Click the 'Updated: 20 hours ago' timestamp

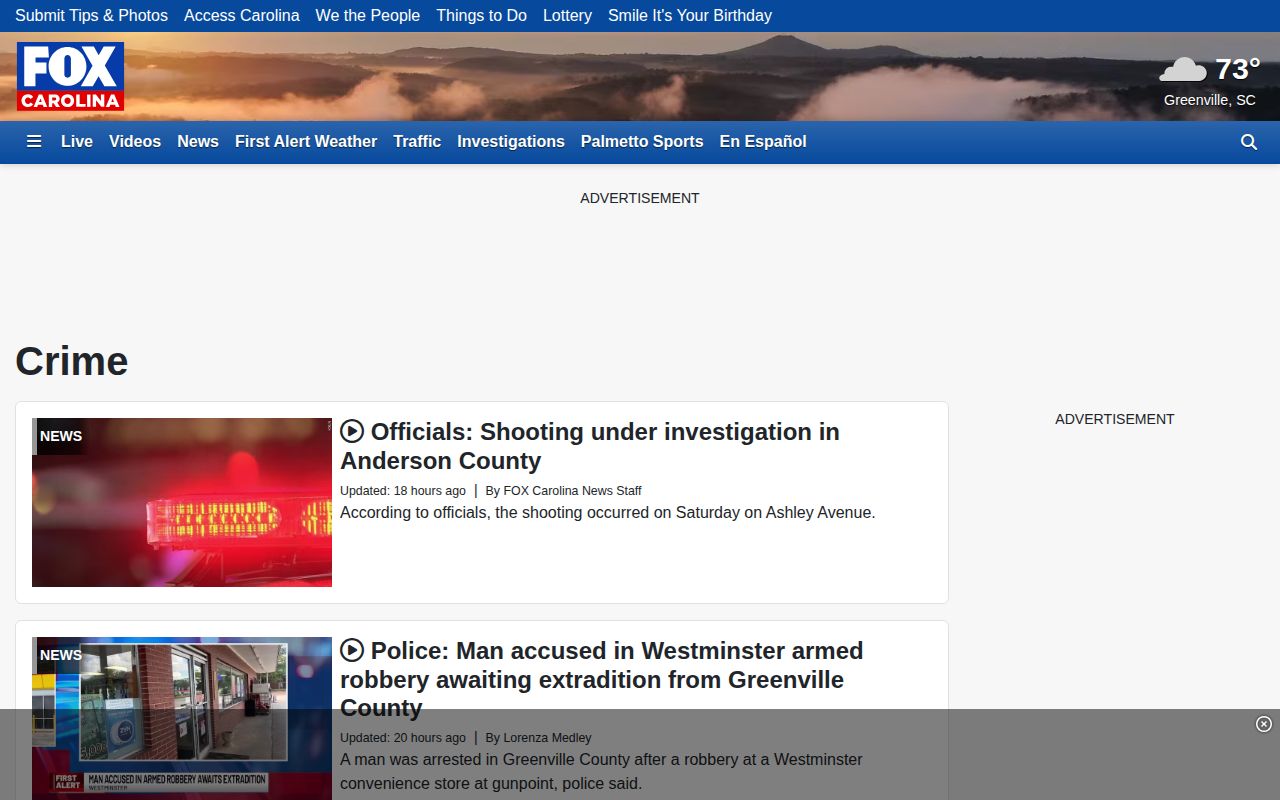tap(403, 738)
